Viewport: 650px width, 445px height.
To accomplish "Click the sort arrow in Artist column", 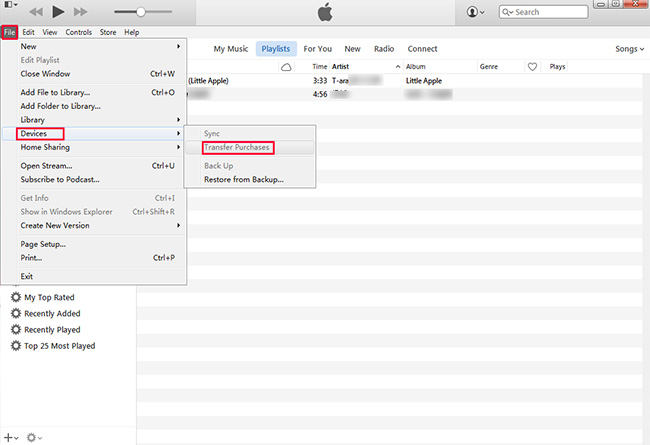I will [x=398, y=66].
